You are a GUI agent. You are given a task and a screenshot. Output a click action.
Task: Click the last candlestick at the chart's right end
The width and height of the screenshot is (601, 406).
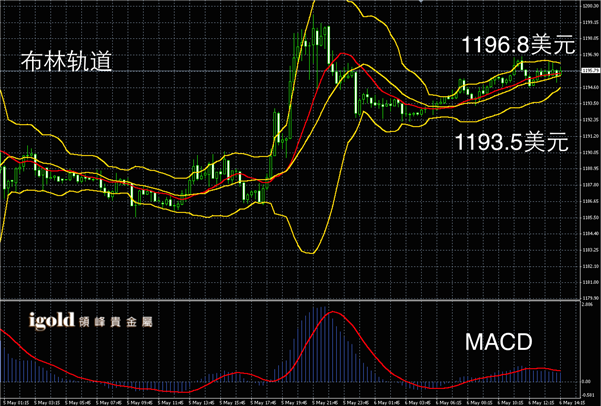point(559,72)
